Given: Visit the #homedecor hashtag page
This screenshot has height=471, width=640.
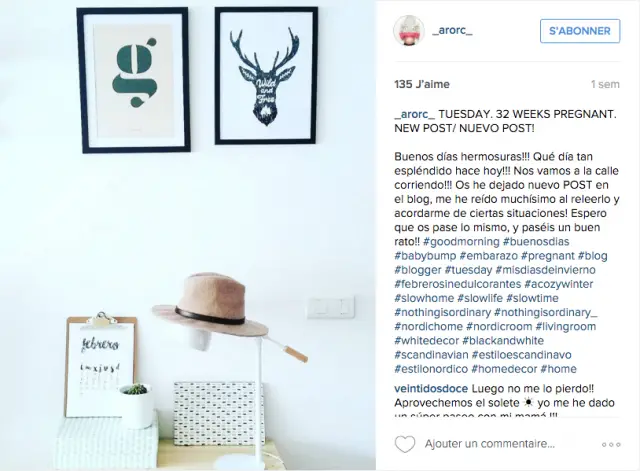Looking at the screenshot, I should coord(504,369).
